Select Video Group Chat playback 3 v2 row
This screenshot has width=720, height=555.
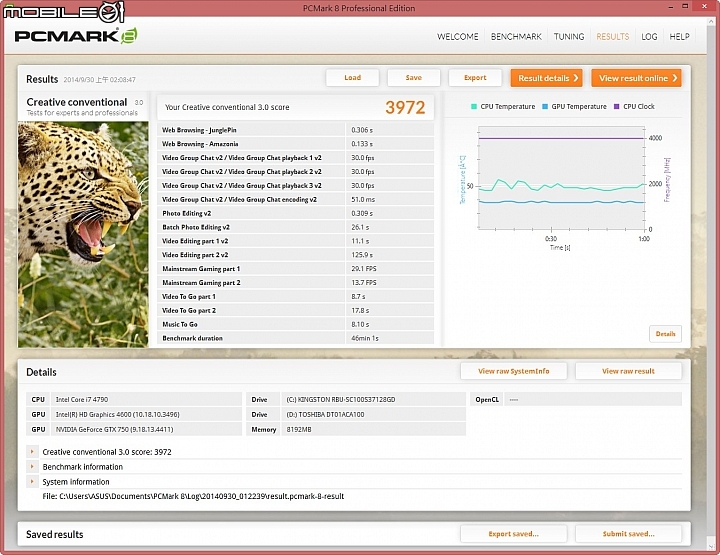(295, 185)
